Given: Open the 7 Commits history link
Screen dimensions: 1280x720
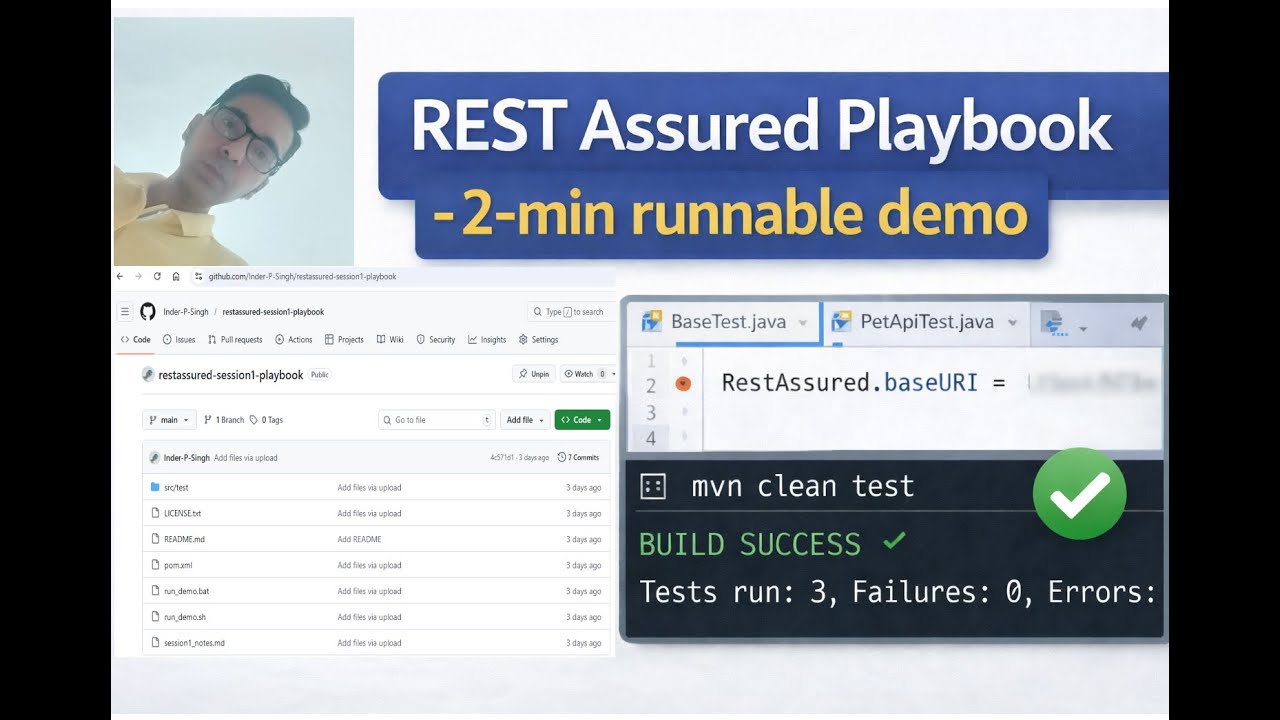Looking at the screenshot, I should coord(578,458).
